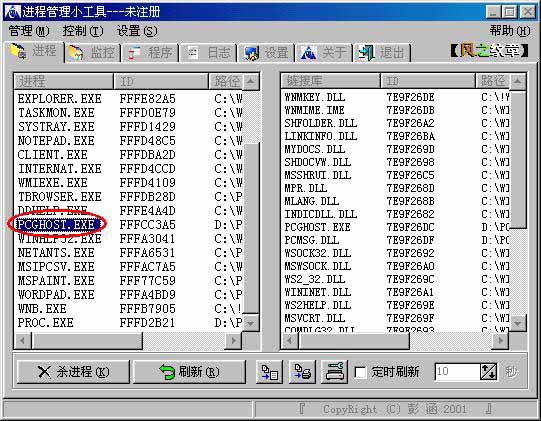This screenshot has width=541, height=421.
Task: Click the 刷新(R) refresh button
Action: (189, 372)
